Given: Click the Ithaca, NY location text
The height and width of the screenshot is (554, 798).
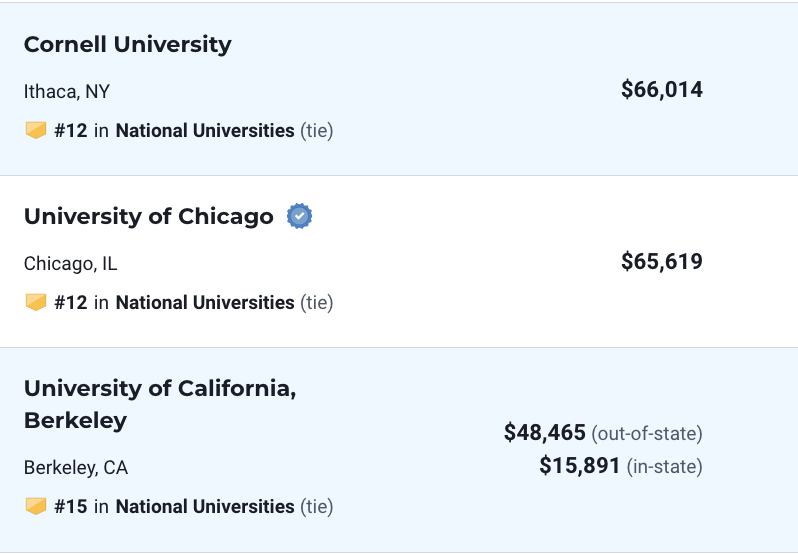Looking at the screenshot, I should click(67, 92).
